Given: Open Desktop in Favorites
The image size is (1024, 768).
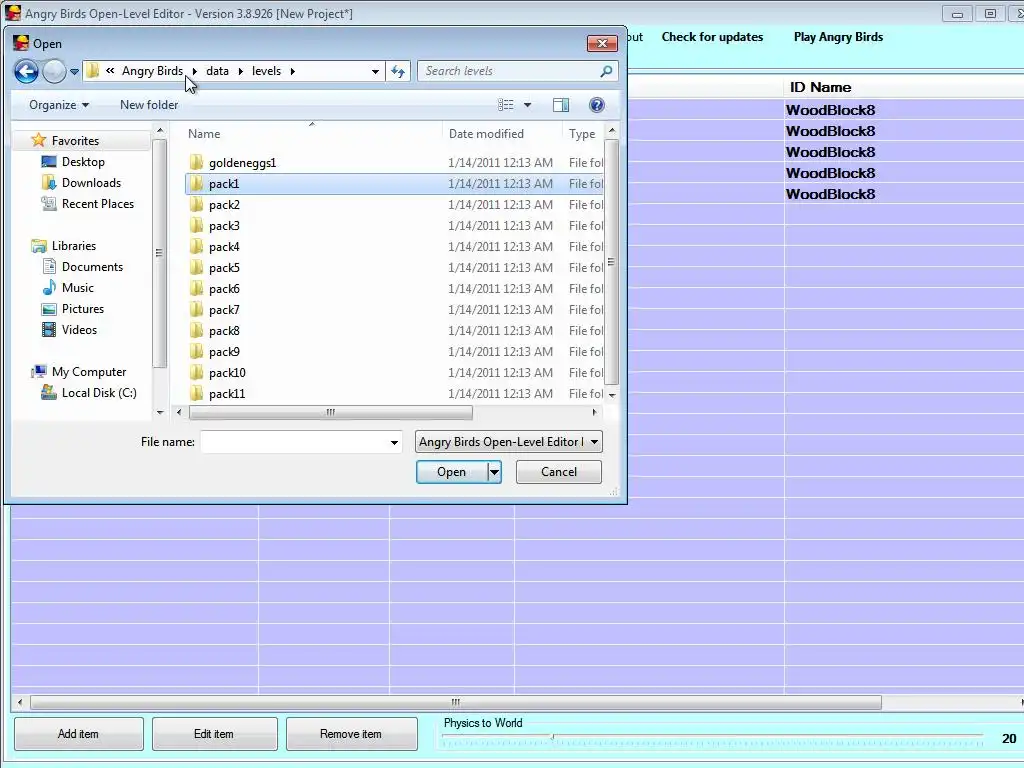Looking at the screenshot, I should 83,162.
